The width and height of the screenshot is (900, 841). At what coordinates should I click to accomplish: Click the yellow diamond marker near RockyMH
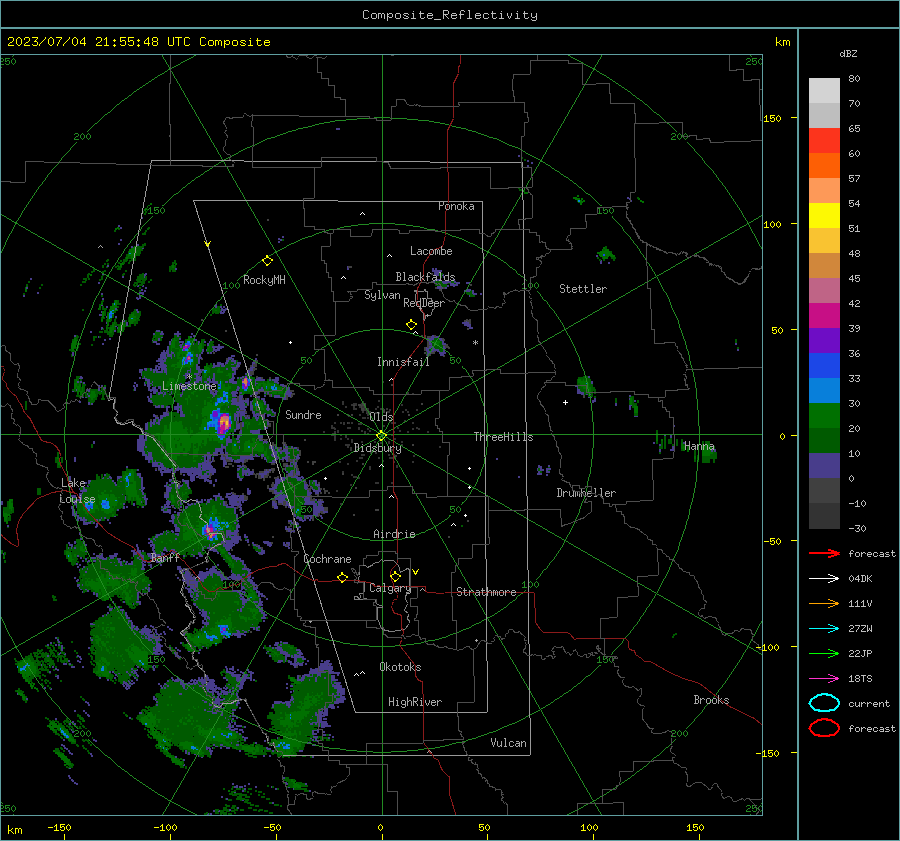(x=267, y=261)
